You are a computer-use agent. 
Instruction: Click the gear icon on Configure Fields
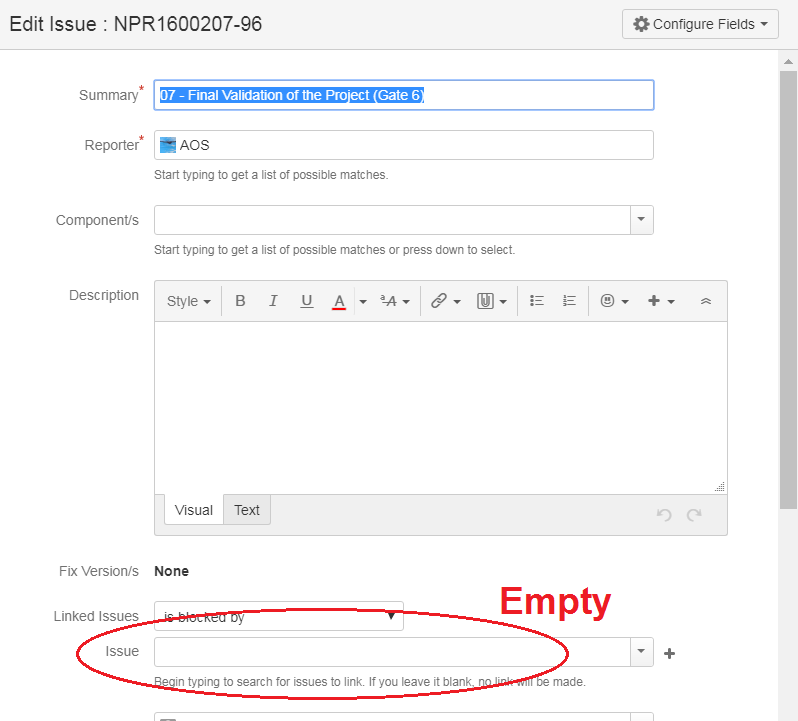[x=641, y=24]
